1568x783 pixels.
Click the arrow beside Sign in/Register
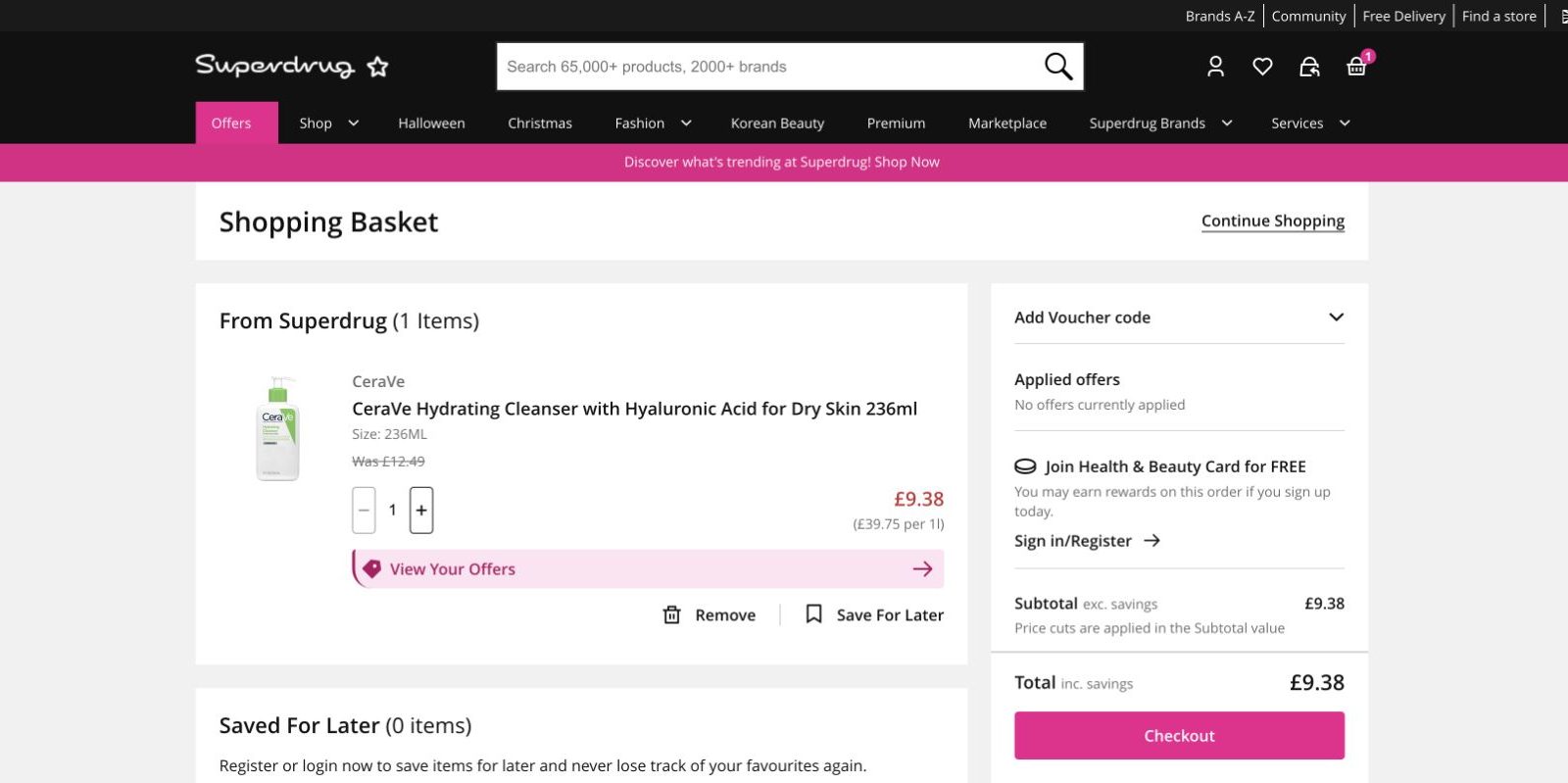tap(1152, 541)
